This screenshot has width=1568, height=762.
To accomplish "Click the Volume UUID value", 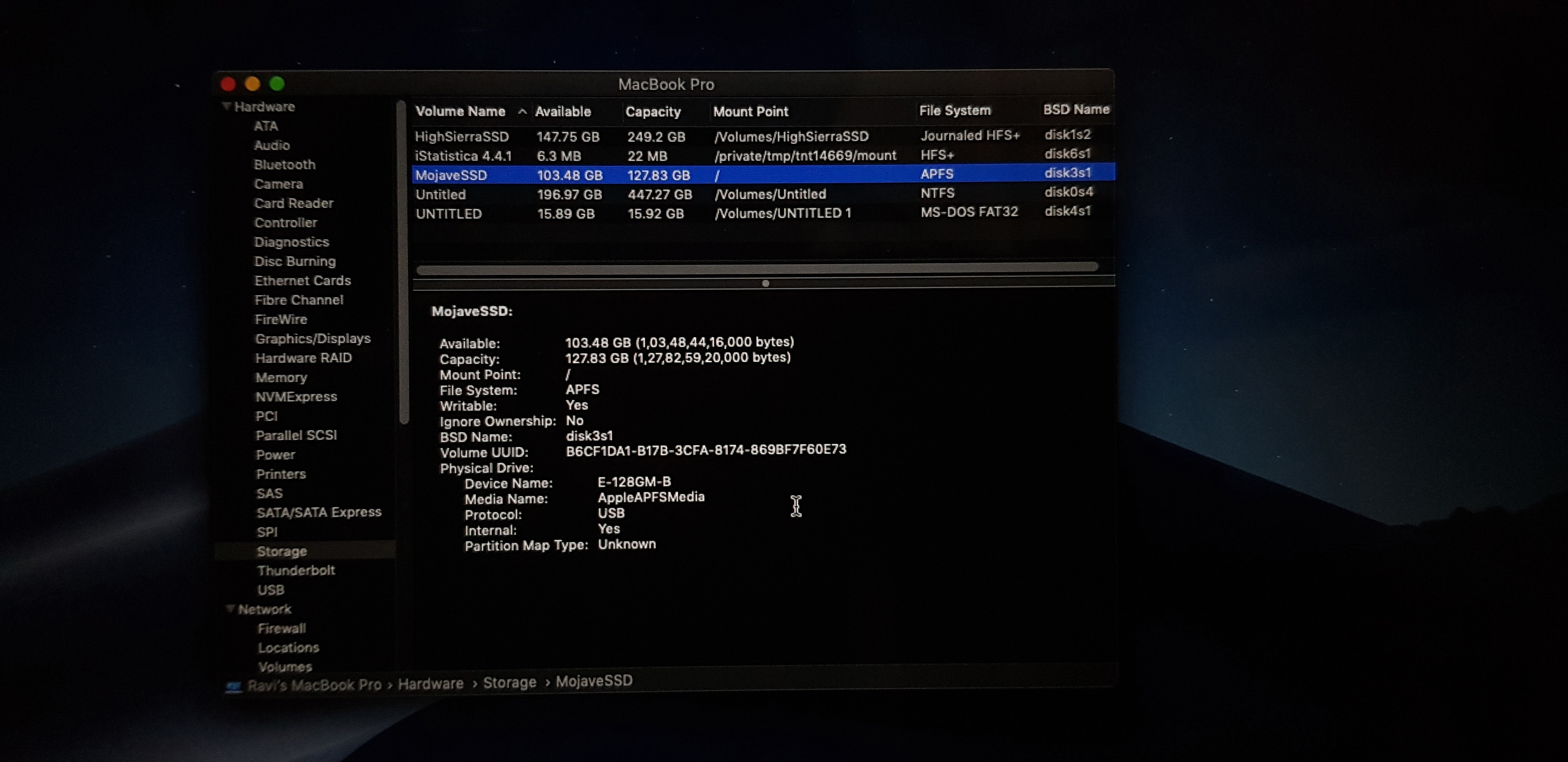I will click(706, 450).
